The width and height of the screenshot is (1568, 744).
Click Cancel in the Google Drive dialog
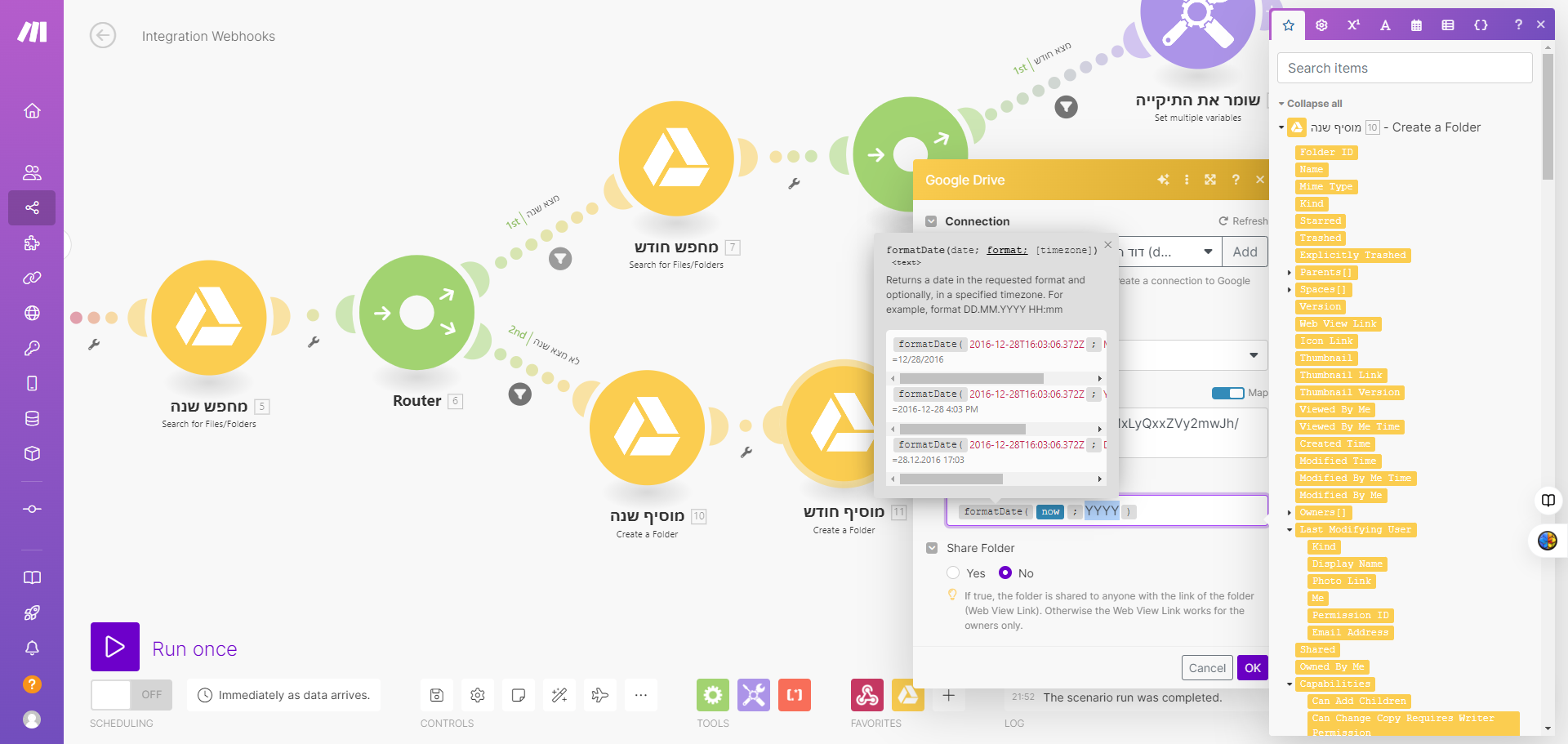1207,667
